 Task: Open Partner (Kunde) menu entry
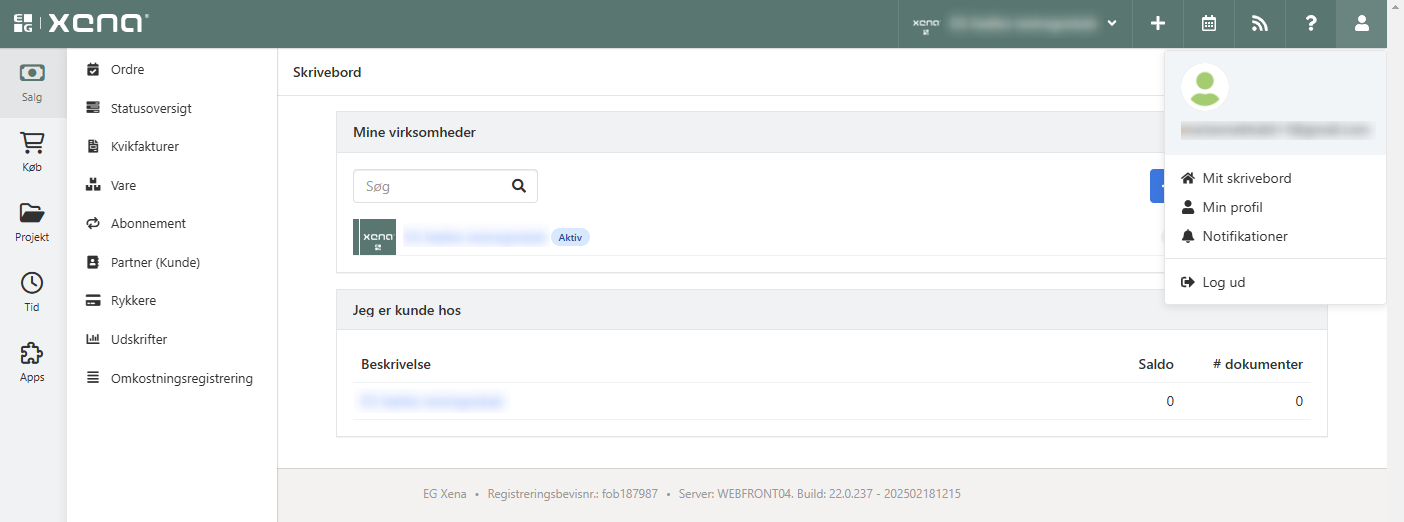tap(155, 263)
